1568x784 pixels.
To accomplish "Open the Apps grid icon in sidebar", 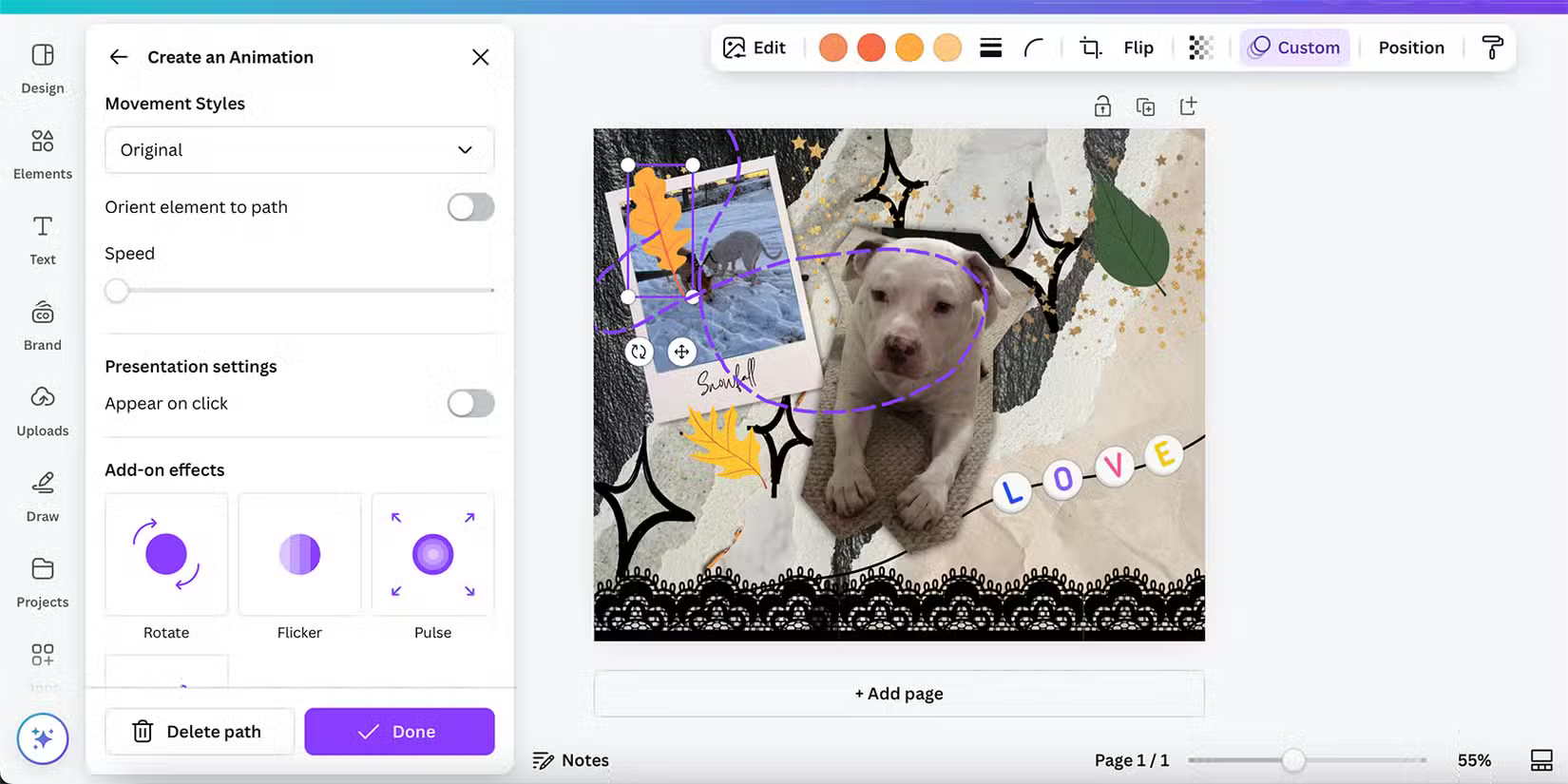I will (43, 655).
